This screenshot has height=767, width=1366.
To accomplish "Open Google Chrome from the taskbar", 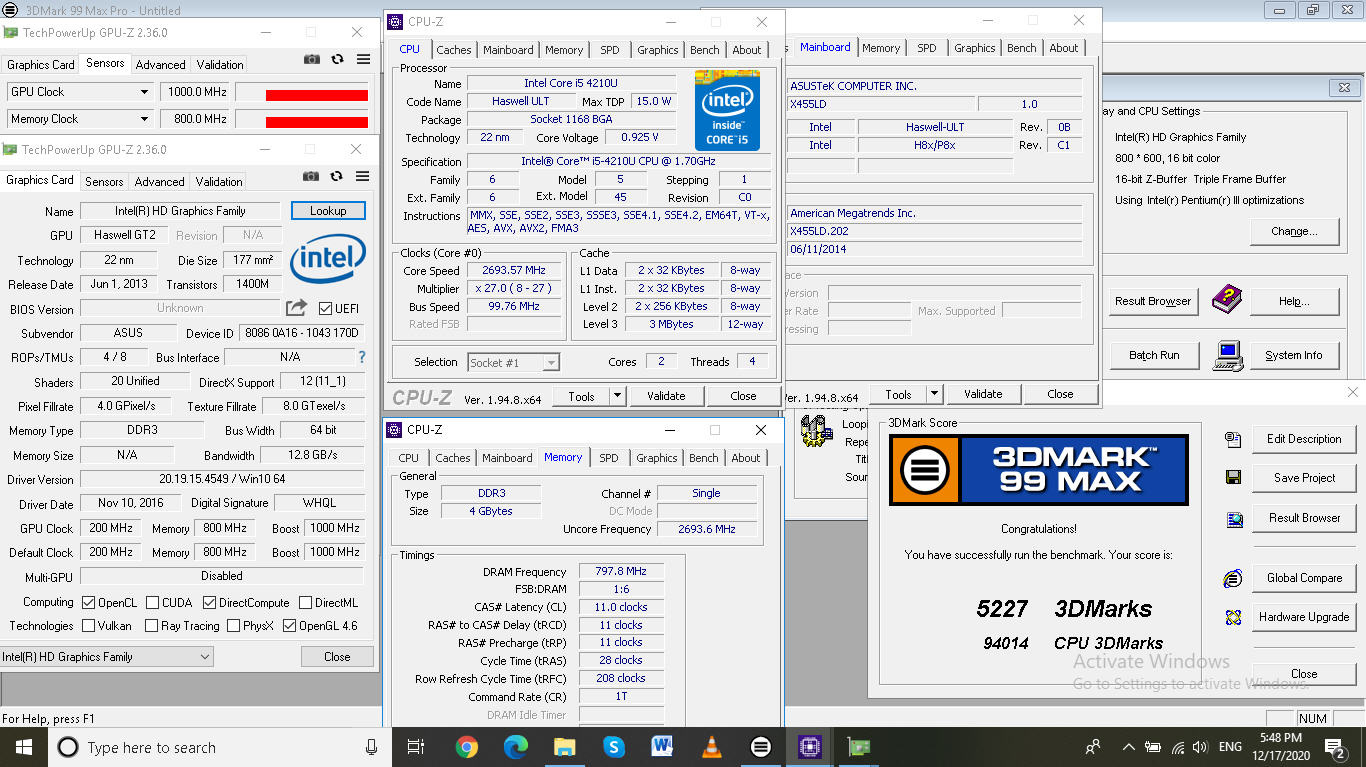I will pyautogui.click(x=466, y=747).
